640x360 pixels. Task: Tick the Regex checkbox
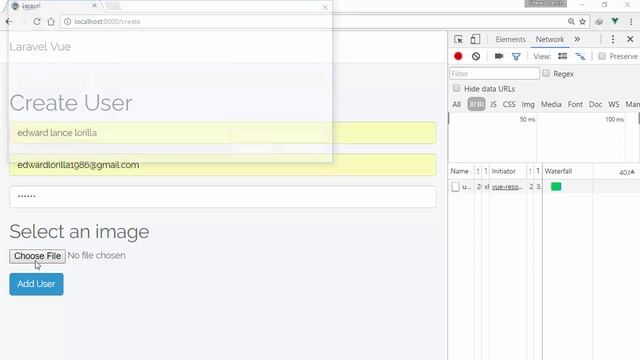click(x=546, y=73)
